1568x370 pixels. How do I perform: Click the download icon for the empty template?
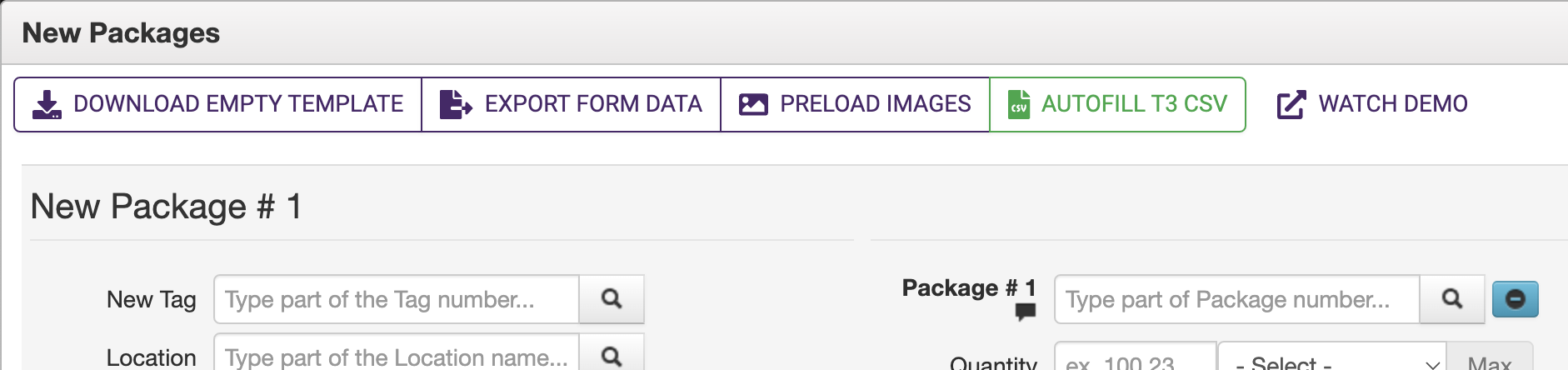click(x=47, y=105)
